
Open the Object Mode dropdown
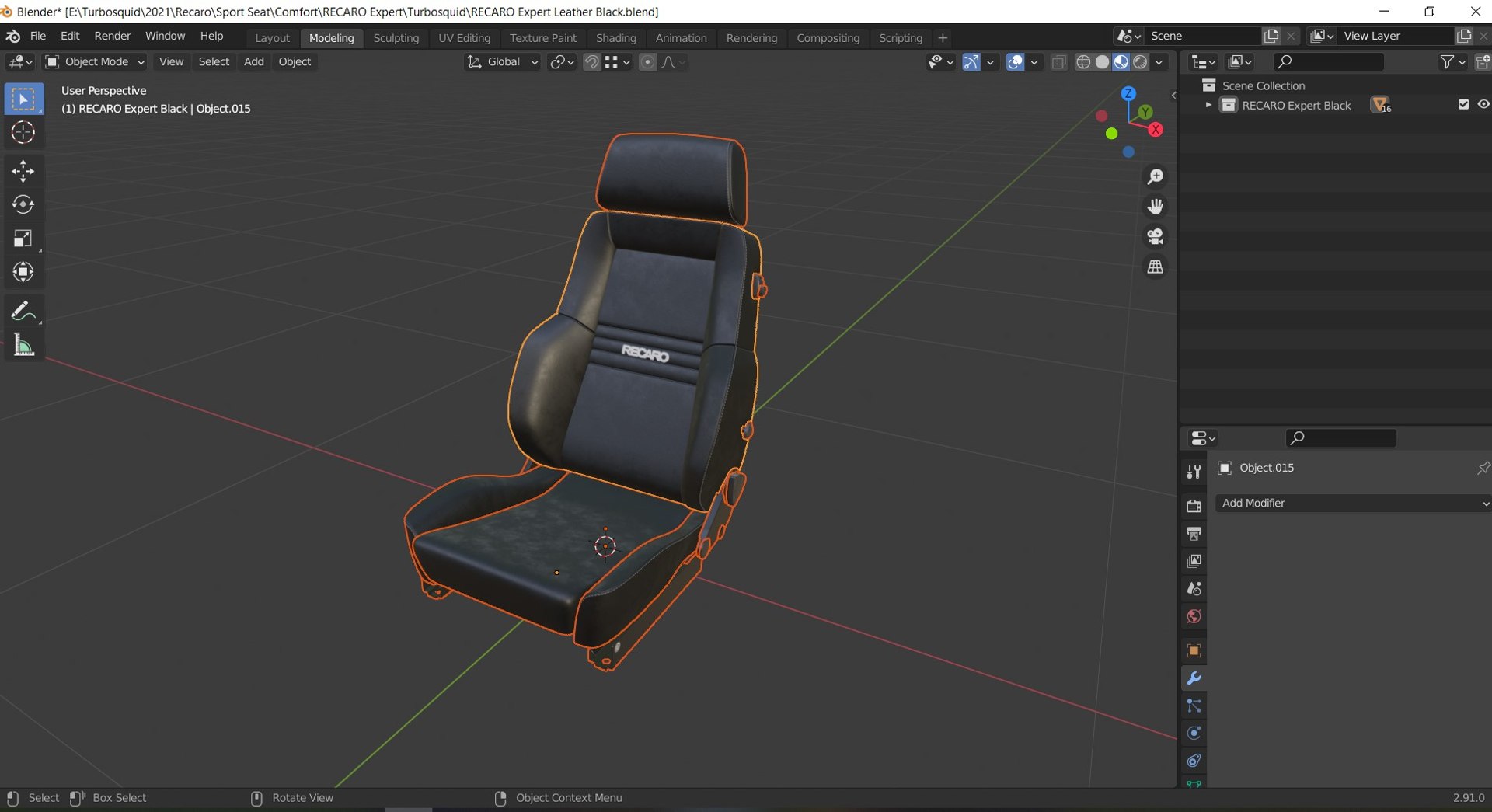[x=95, y=62]
